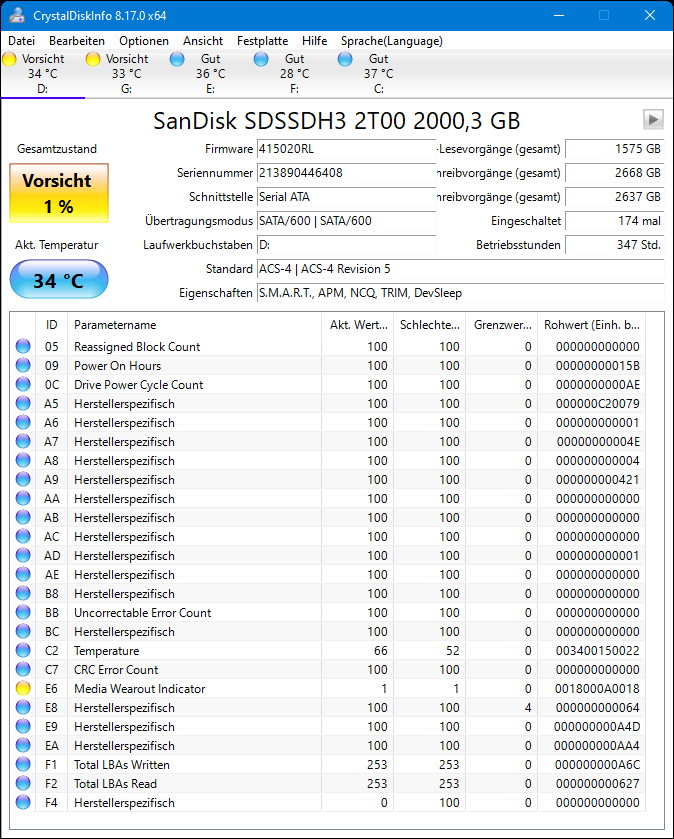Click the Eingeschaltet value 174 mal
This screenshot has width=674, height=839.
(615, 221)
